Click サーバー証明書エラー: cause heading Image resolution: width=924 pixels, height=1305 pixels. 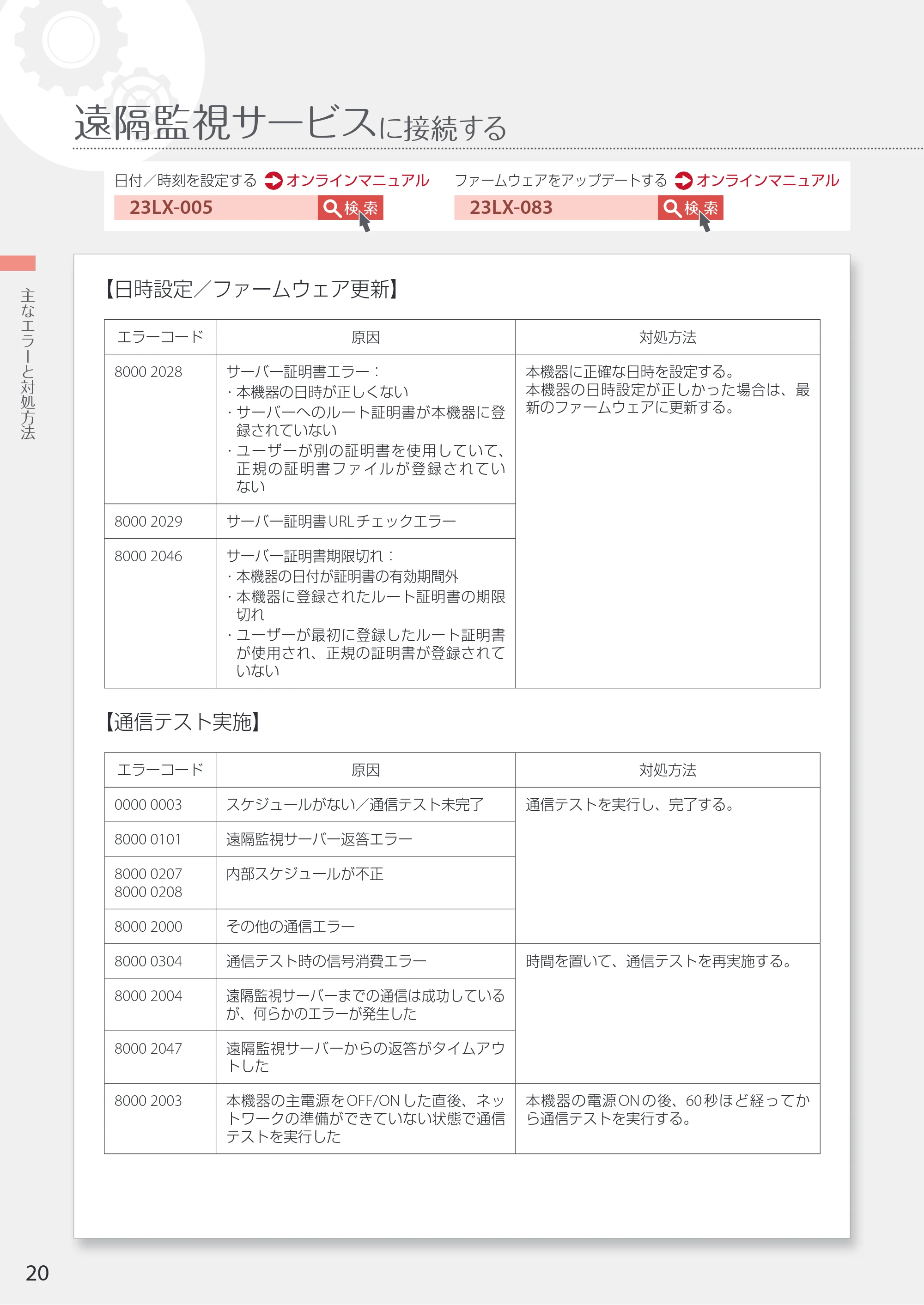(302, 371)
